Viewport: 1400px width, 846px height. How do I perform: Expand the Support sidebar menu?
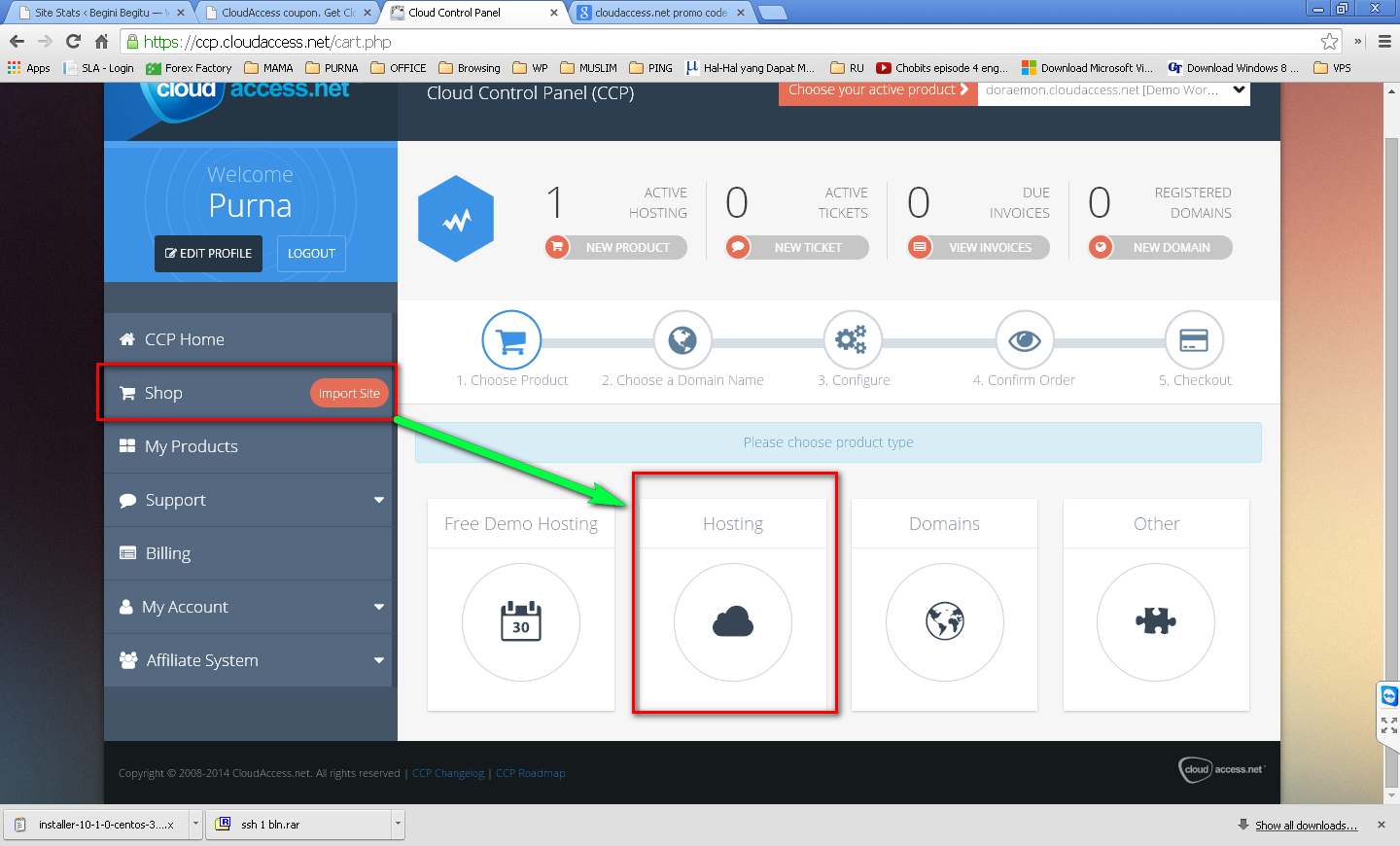pos(248,500)
